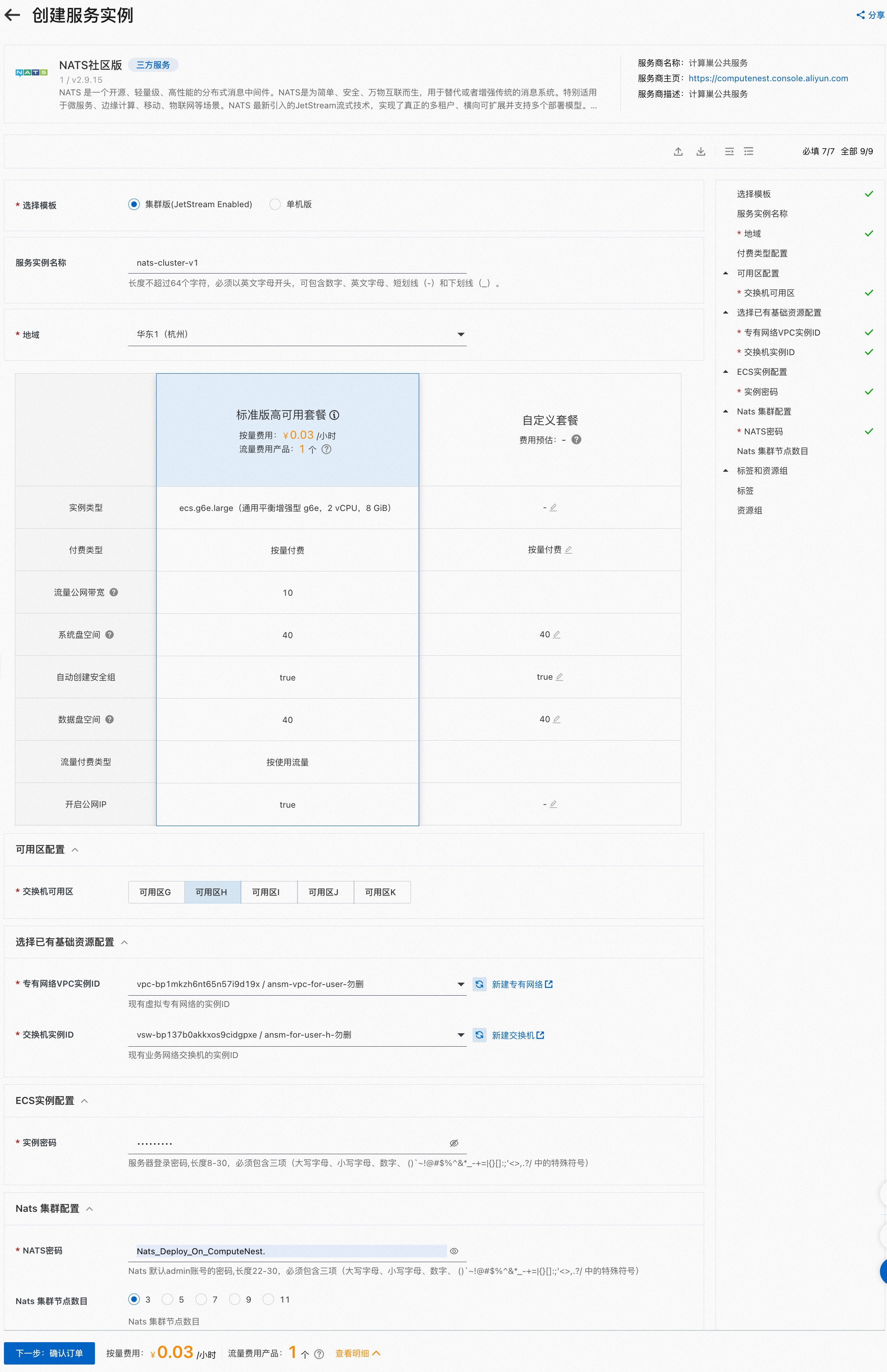The width and height of the screenshot is (887, 1372).
Task: Click the share icon at top right
Action: pyautogui.click(x=860, y=16)
